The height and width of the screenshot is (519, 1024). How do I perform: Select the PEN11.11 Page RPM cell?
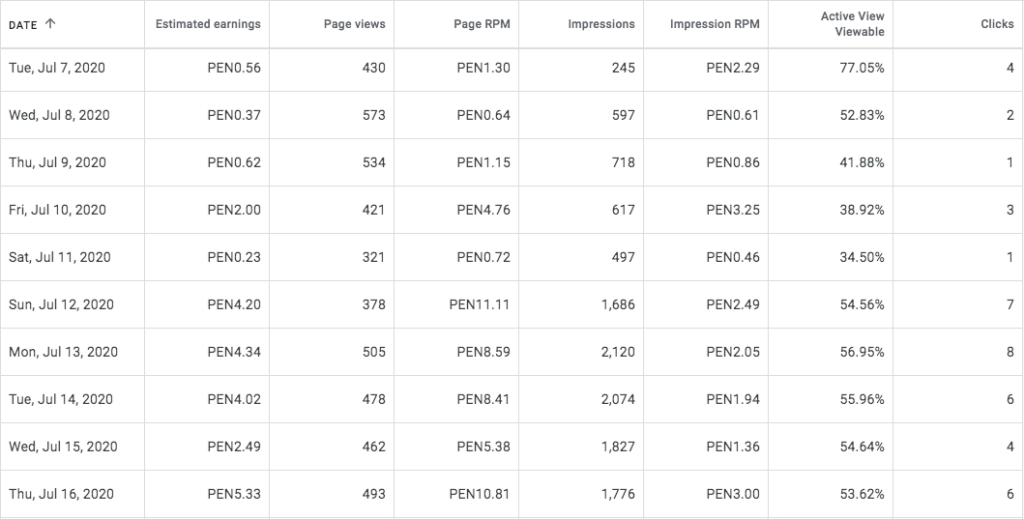[479, 304]
